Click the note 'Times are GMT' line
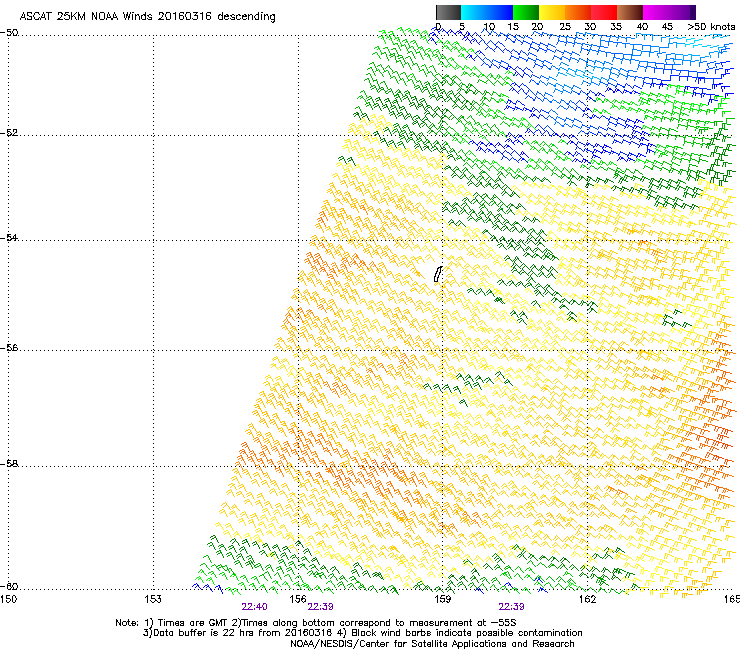Screen dimensions: 740x650 [x=316, y=623]
